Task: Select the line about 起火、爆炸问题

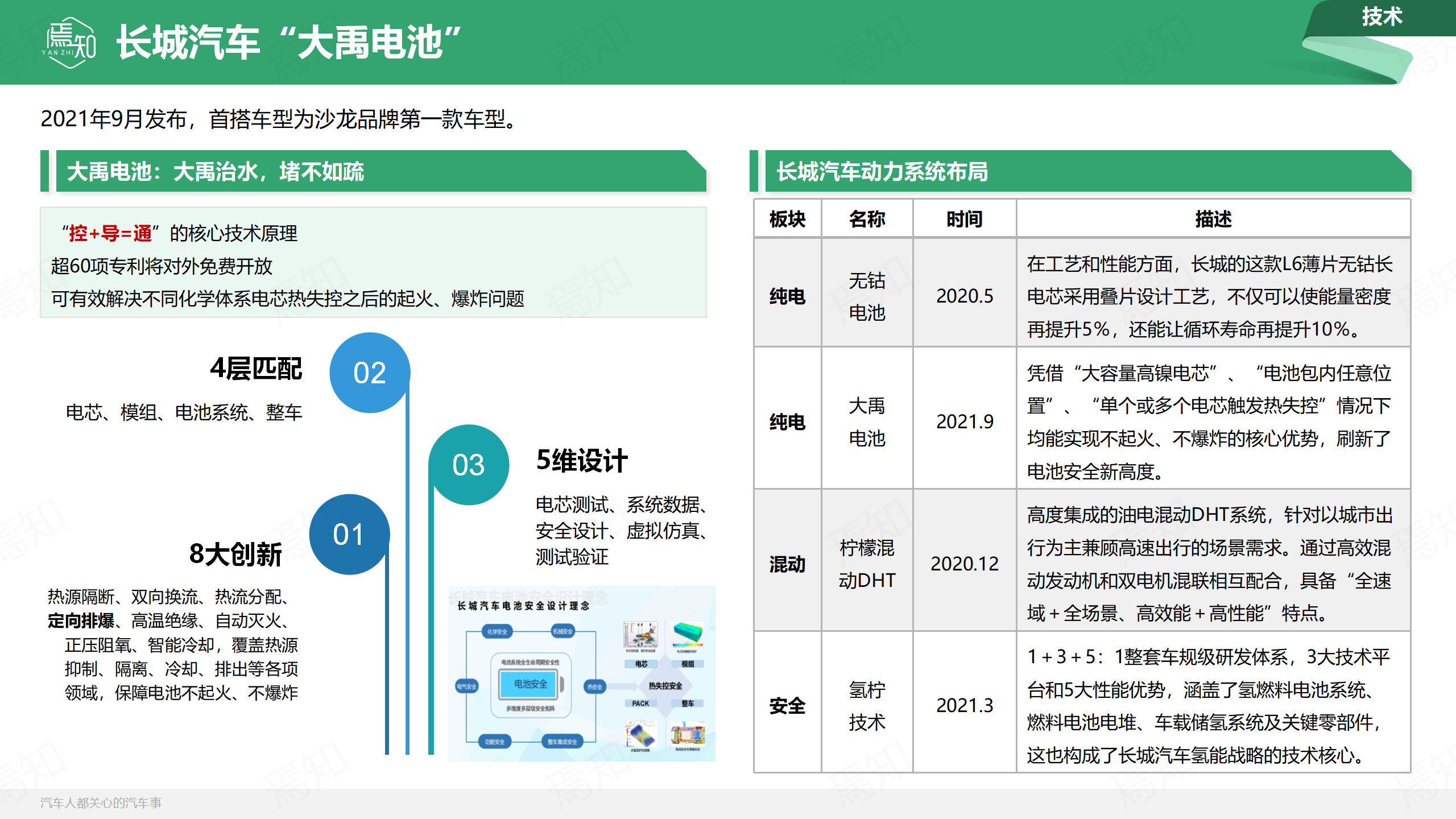Action: 288,299
